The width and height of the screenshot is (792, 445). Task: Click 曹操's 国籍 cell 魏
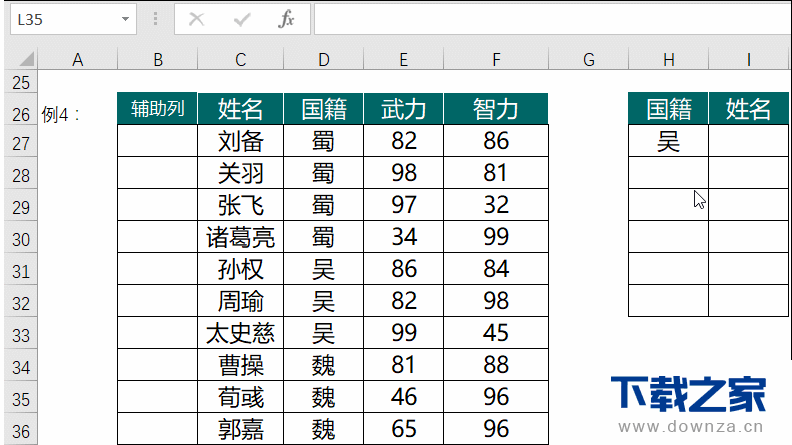324,365
